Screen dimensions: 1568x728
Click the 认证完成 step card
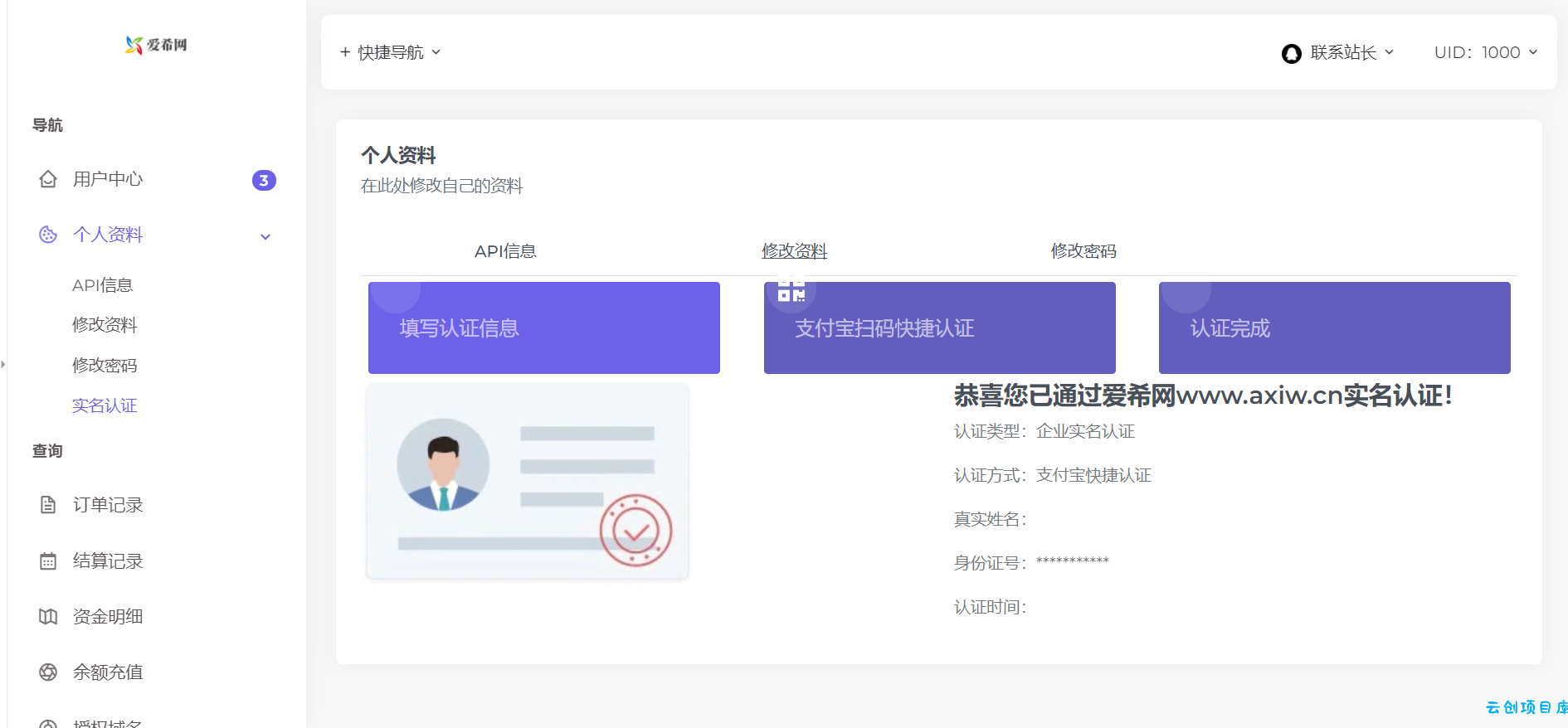pos(1335,328)
